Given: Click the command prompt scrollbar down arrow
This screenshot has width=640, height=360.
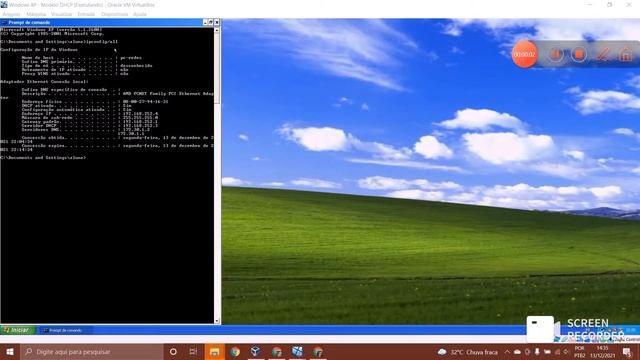Looking at the screenshot, I should (217, 321).
